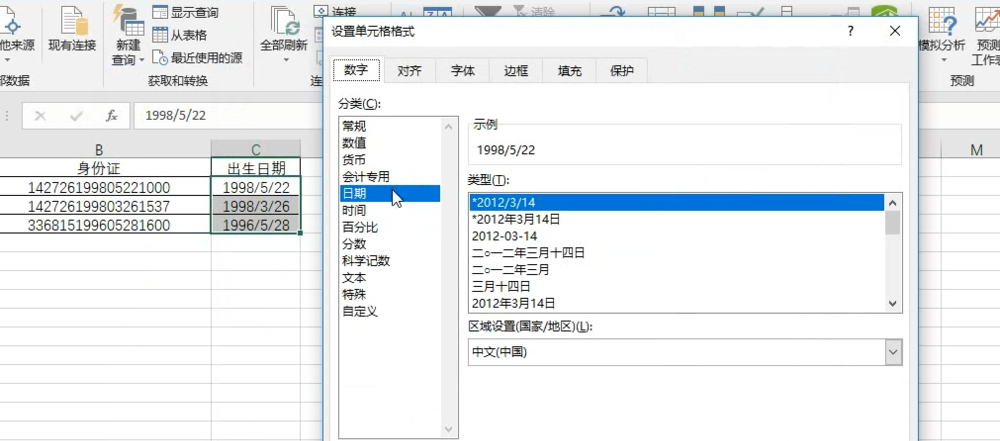Image resolution: width=1000 pixels, height=441 pixels.
Task: Select column C header
Action: (x=256, y=149)
